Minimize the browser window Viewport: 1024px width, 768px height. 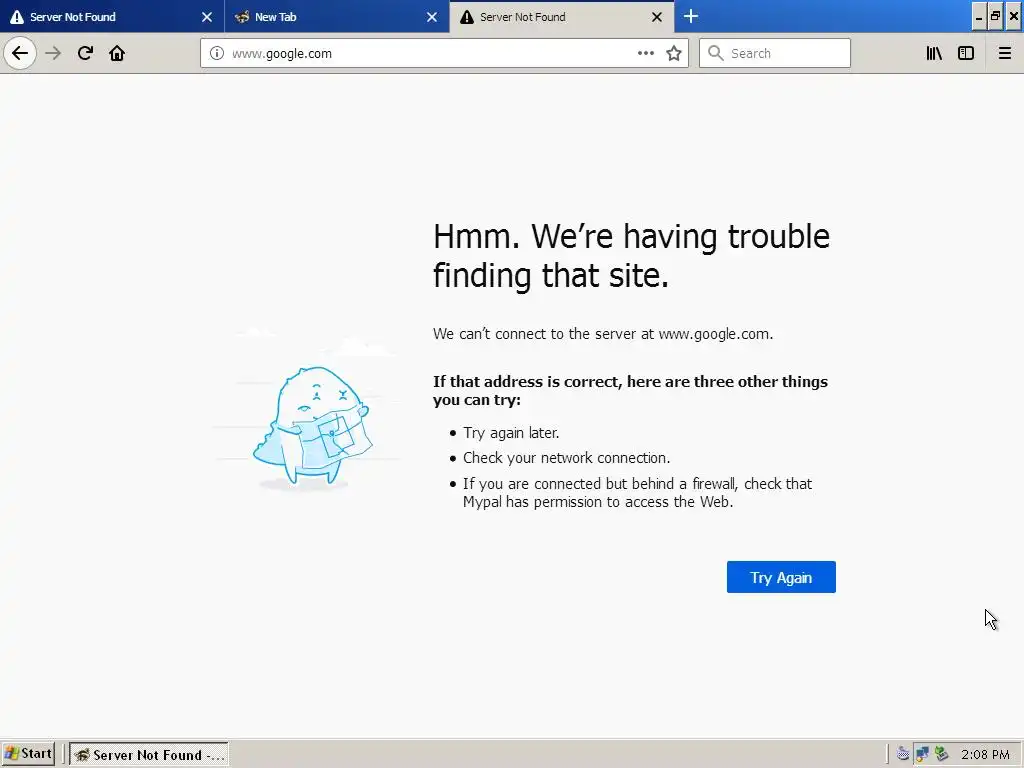click(x=978, y=17)
